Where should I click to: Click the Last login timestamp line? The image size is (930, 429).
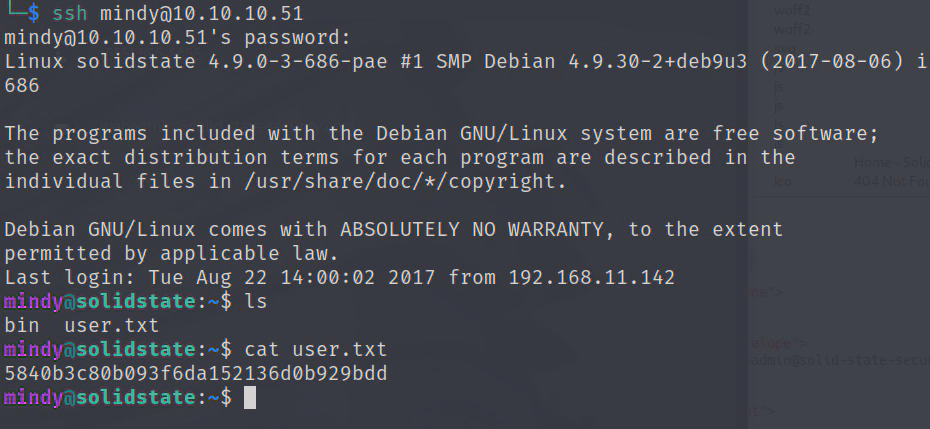(338, 278)
